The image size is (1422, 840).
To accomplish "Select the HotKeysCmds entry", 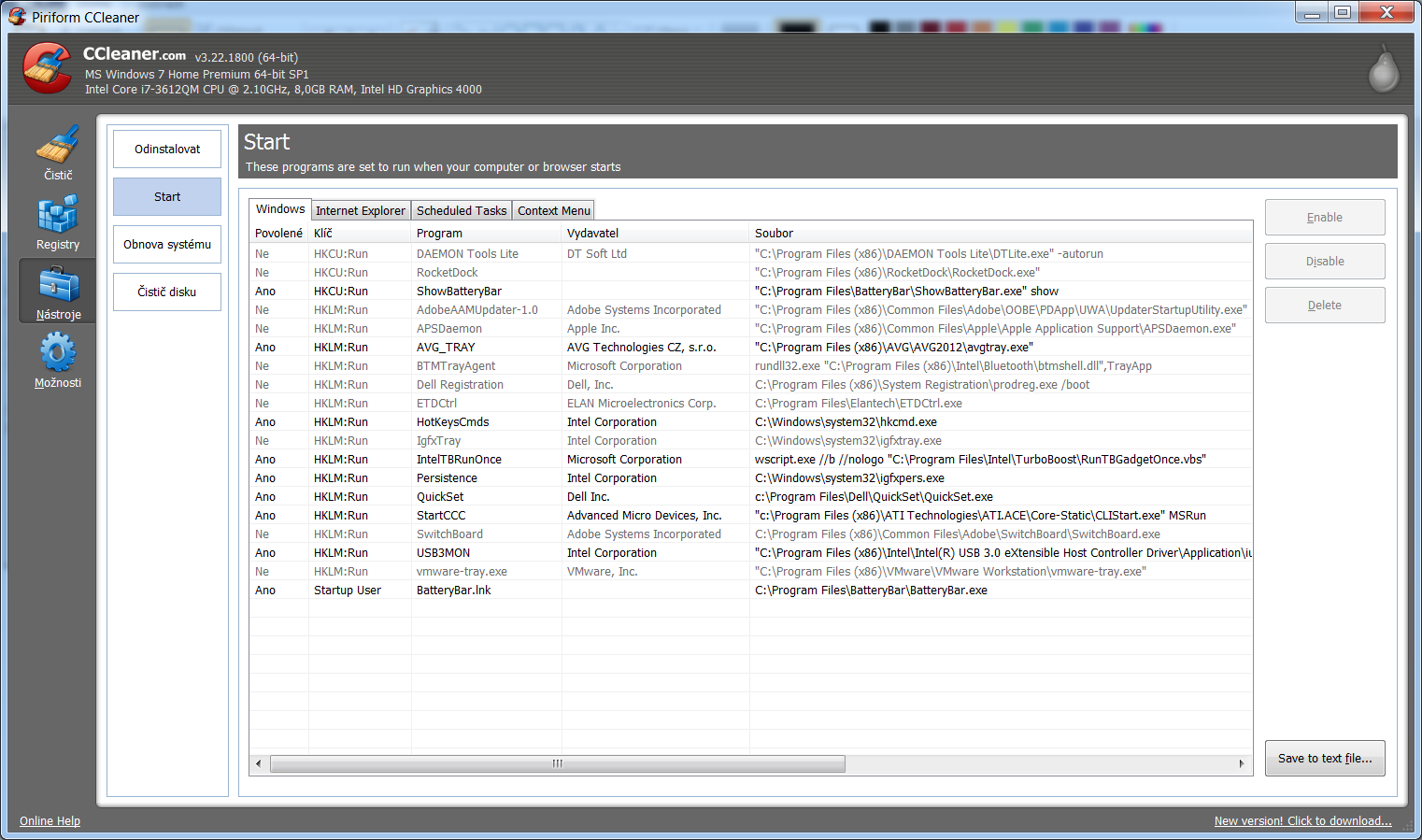I will [751, 422].
